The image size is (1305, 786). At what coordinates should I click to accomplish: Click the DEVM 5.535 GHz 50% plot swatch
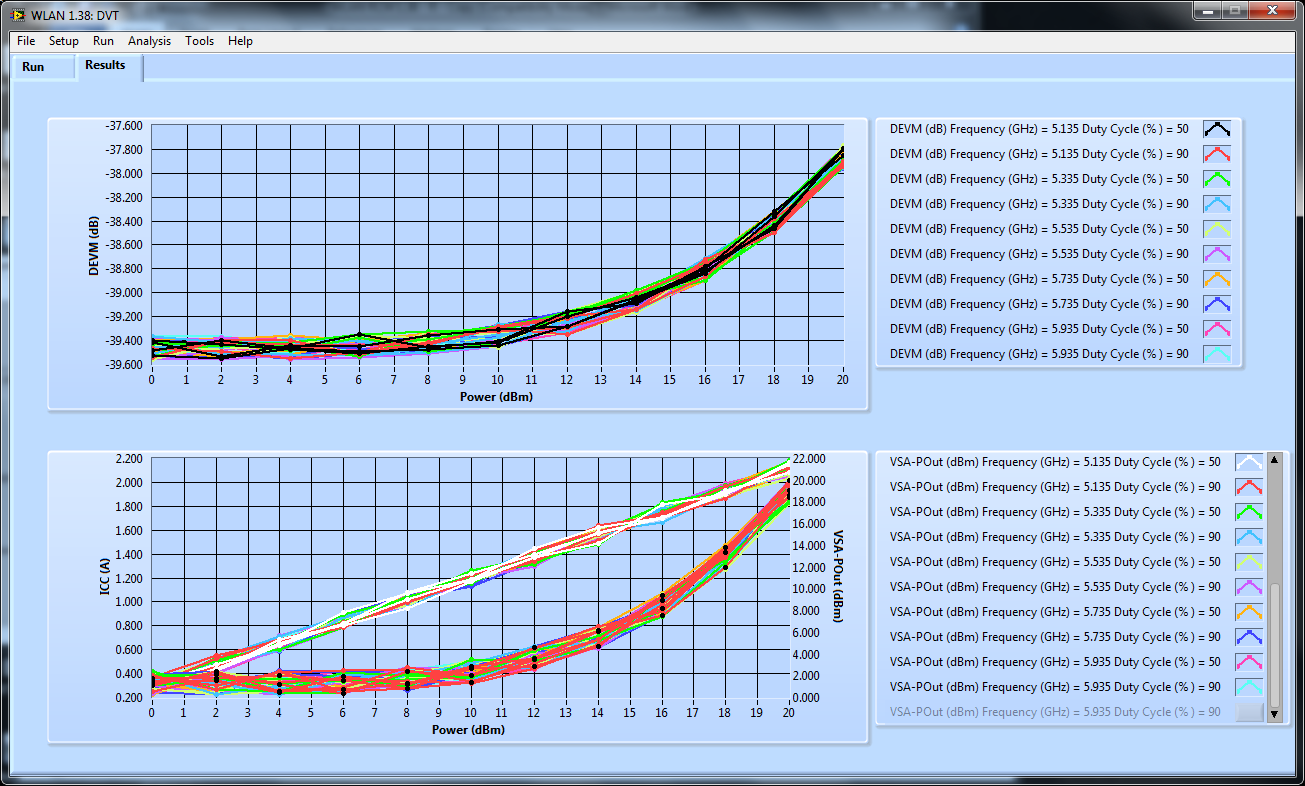pos(1216,229)
